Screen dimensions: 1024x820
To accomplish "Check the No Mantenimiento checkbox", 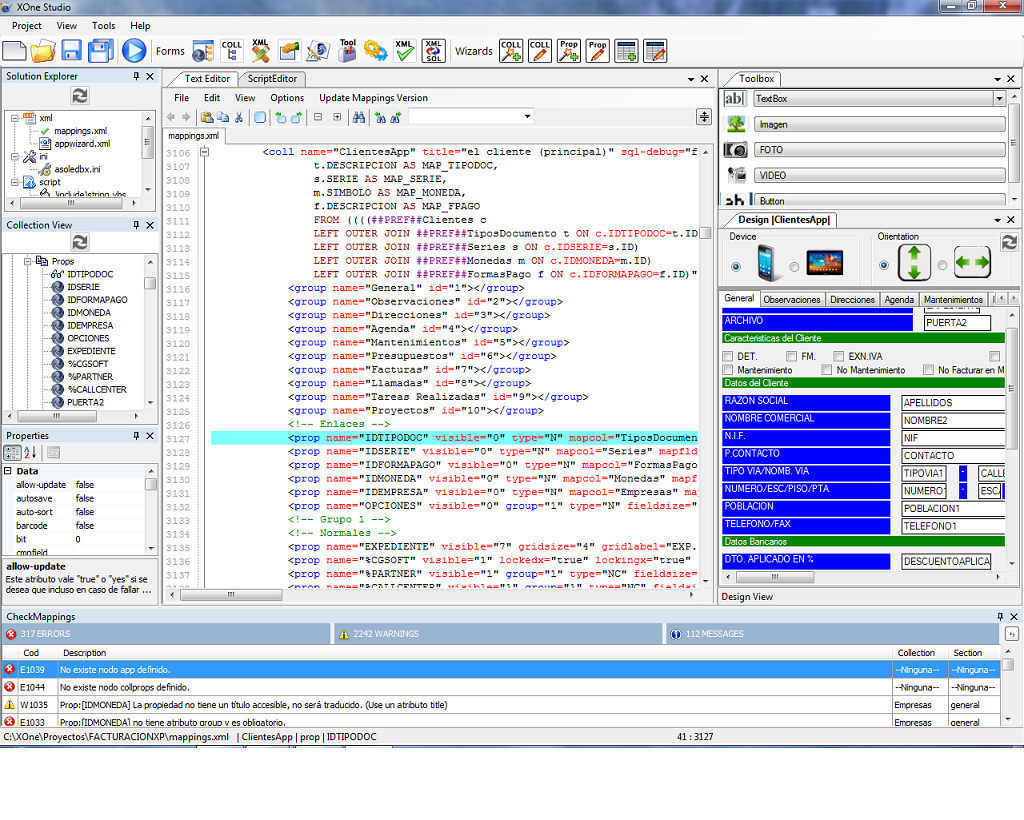I will pyautogui.click(x=827, y=370).
